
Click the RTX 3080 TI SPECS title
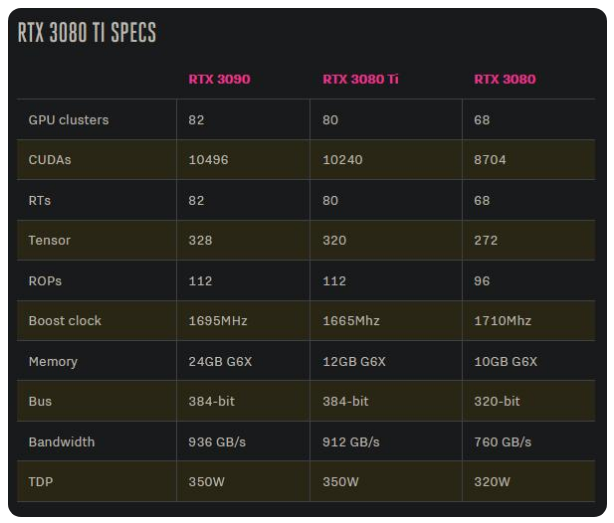pos(87,33)
